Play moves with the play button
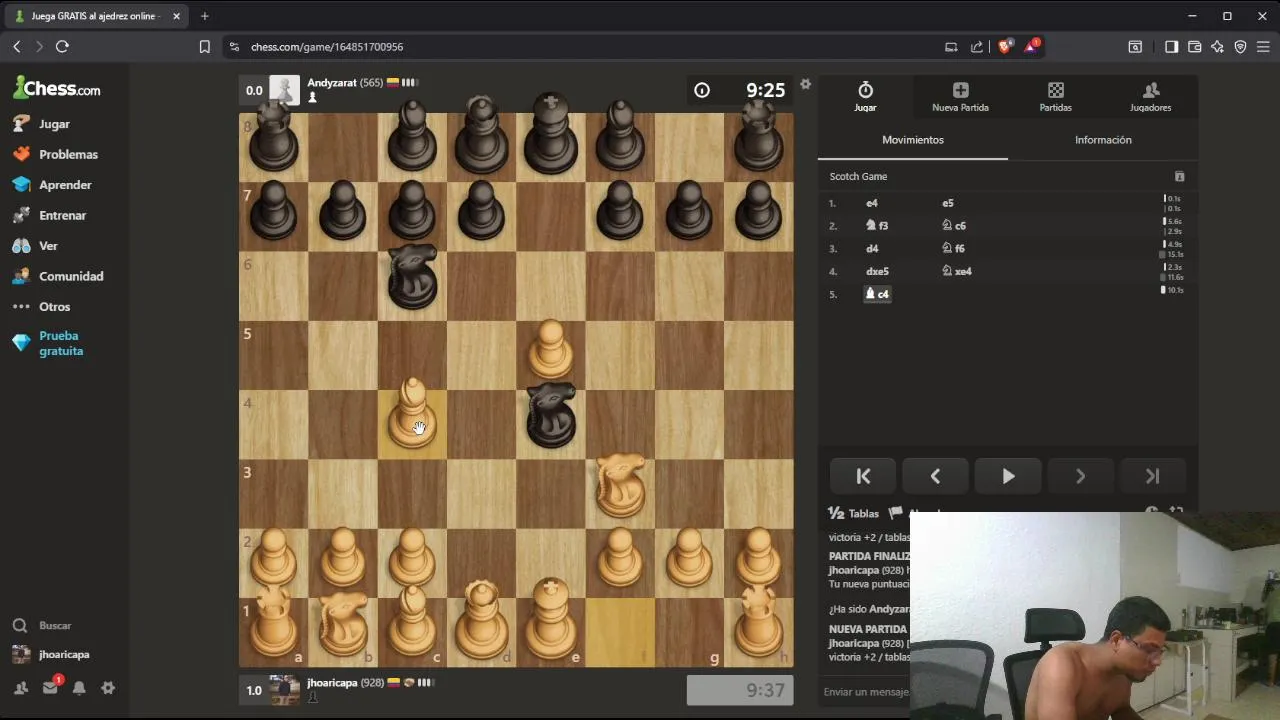Image resolution: width=1280 pixels, height=720 pixels. coord(1008,477)
